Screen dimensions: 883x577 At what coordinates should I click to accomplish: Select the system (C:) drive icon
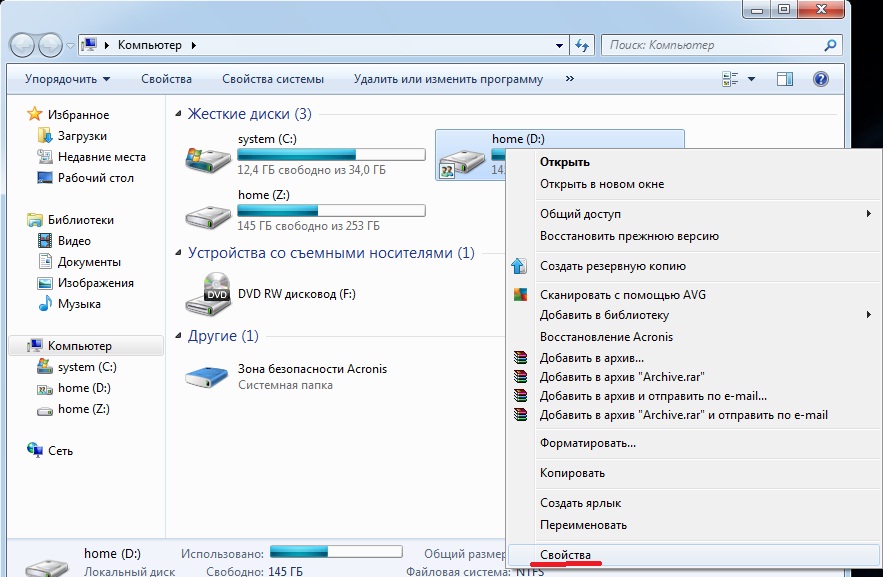(x=208, y=159)
